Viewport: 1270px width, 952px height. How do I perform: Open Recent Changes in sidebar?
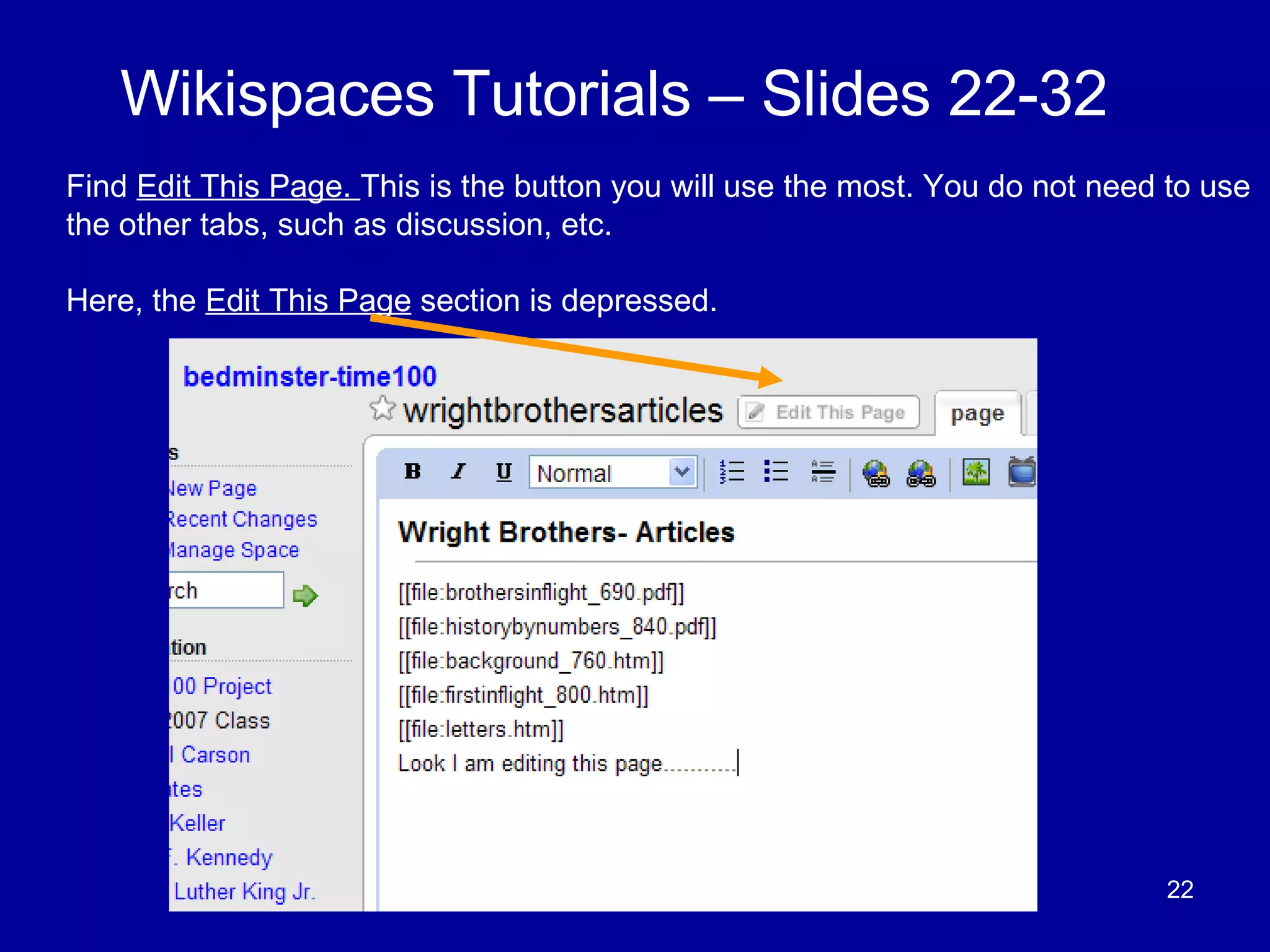(243, 519)
